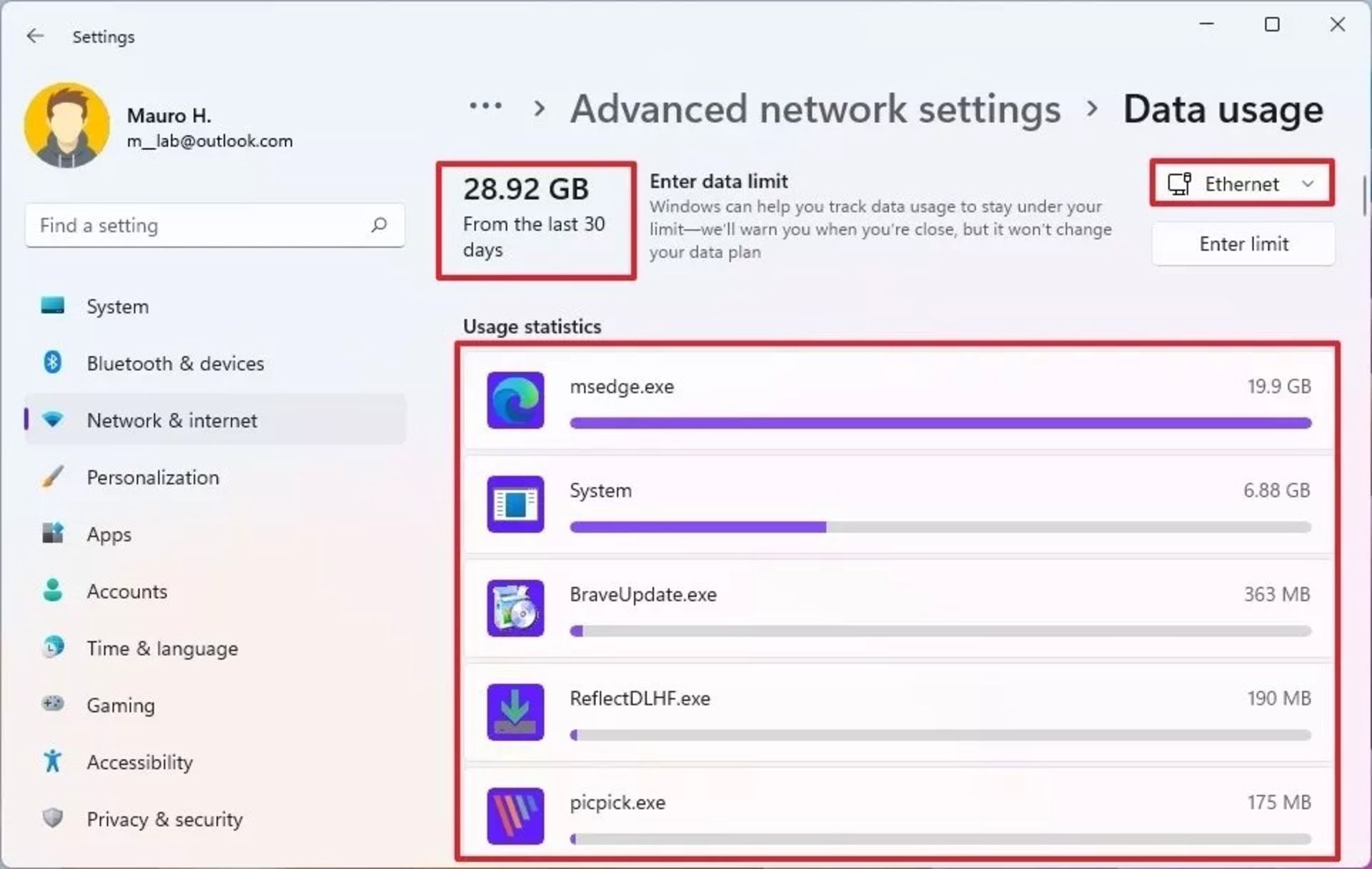Click Enter limit button
This screenshot has width=1372, height=869.
tap(1244, 243)
